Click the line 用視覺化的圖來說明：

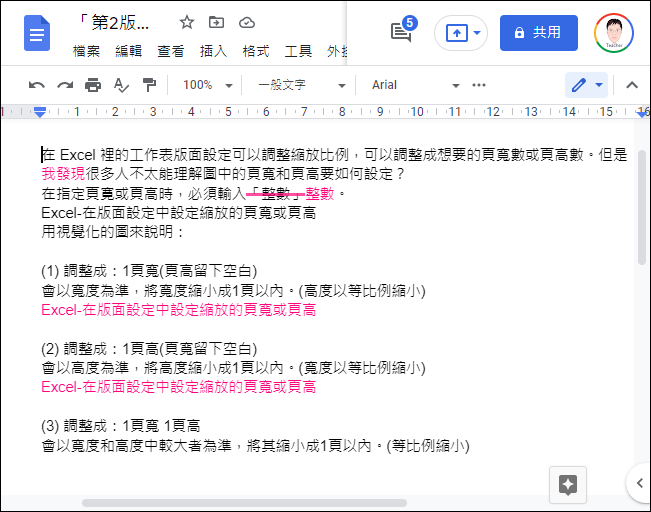(113, 232)
